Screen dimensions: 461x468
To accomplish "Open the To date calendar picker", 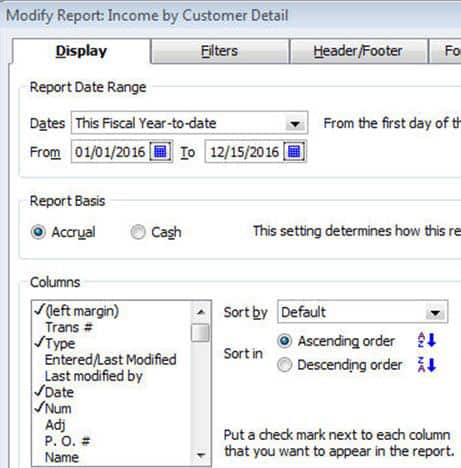I will (x=294, y=152).
